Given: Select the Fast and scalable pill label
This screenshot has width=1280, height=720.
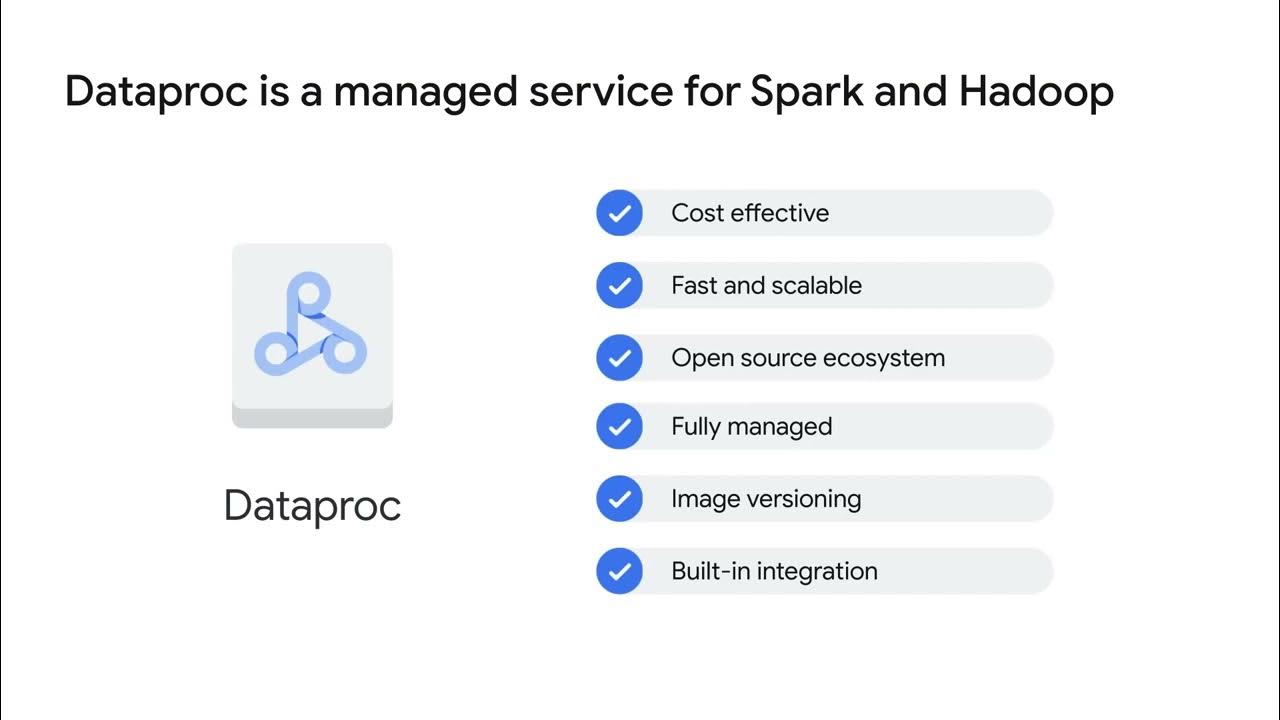Looking at the screenshot, I should pyautogui.click(x=766, y=286).
